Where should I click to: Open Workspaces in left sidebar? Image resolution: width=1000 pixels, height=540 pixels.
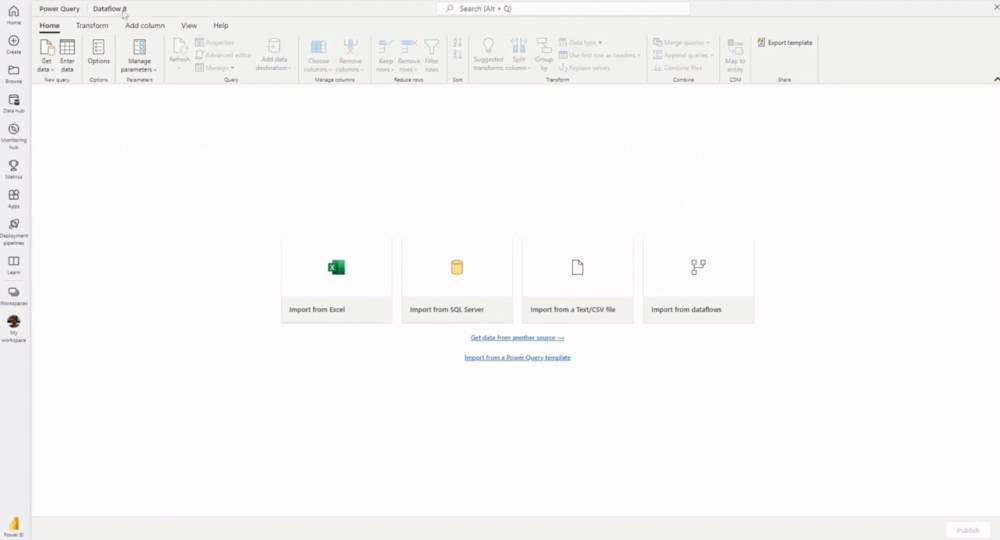(13, 296)
